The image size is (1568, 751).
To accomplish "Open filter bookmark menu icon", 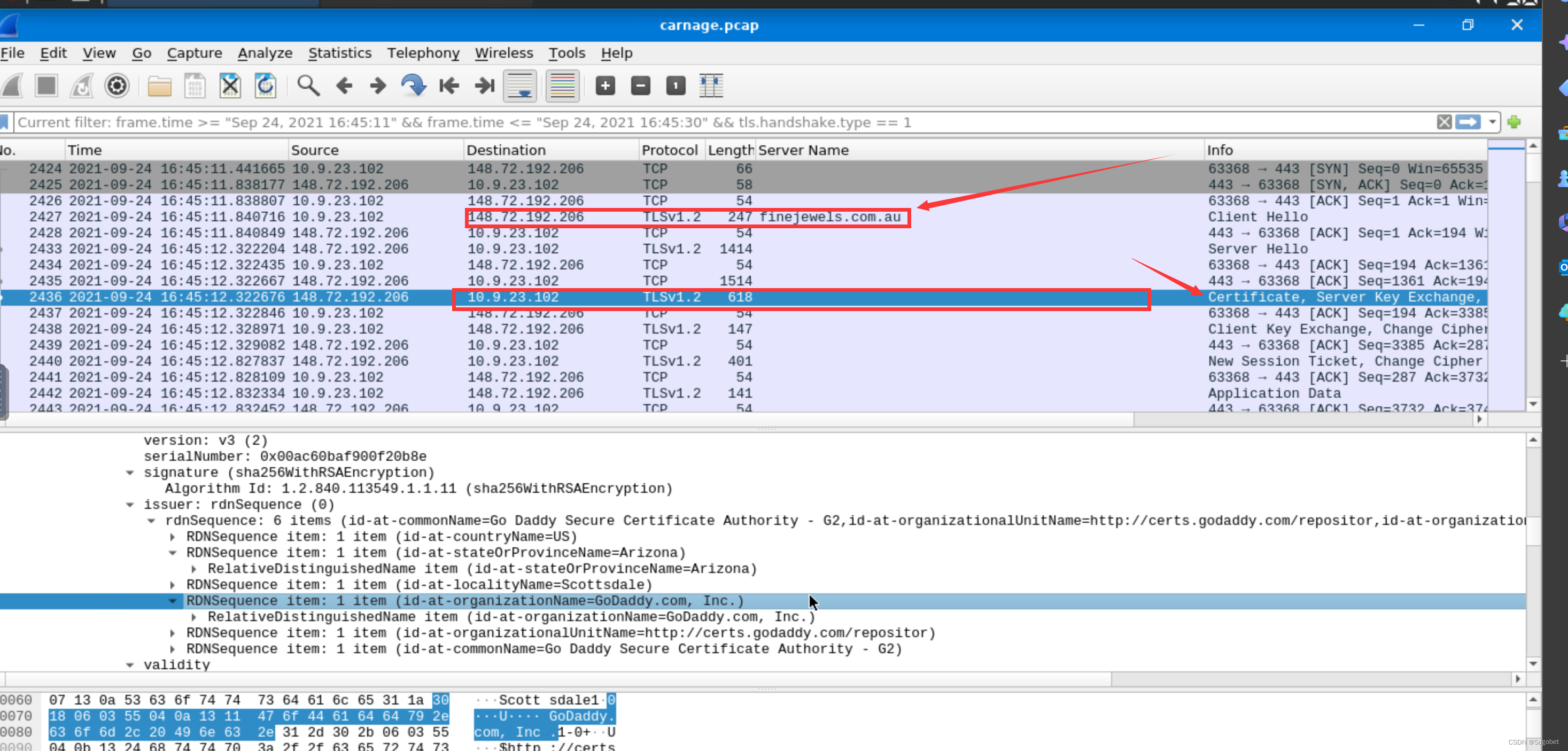I will (x=4, y=122).
